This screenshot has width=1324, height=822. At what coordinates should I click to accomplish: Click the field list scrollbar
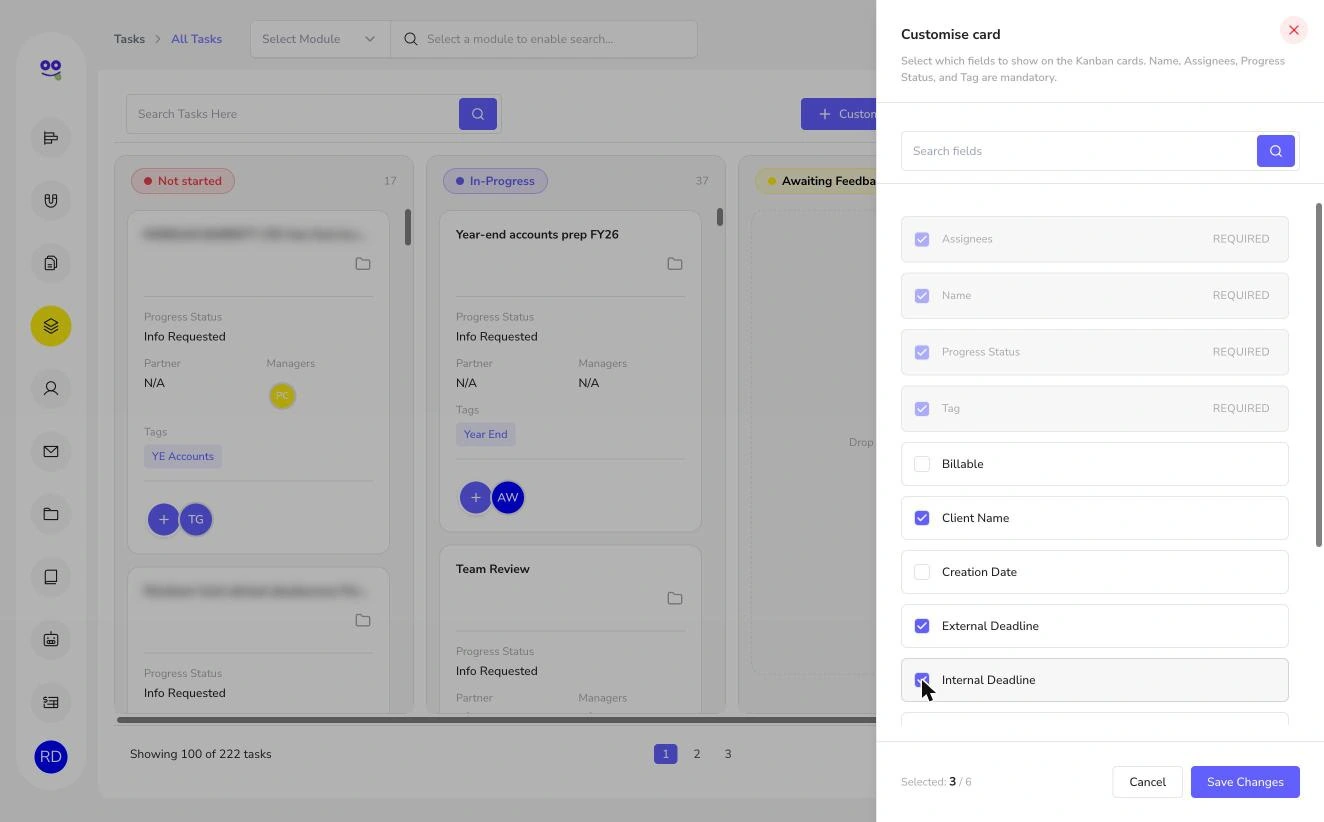pos(1319,375)
